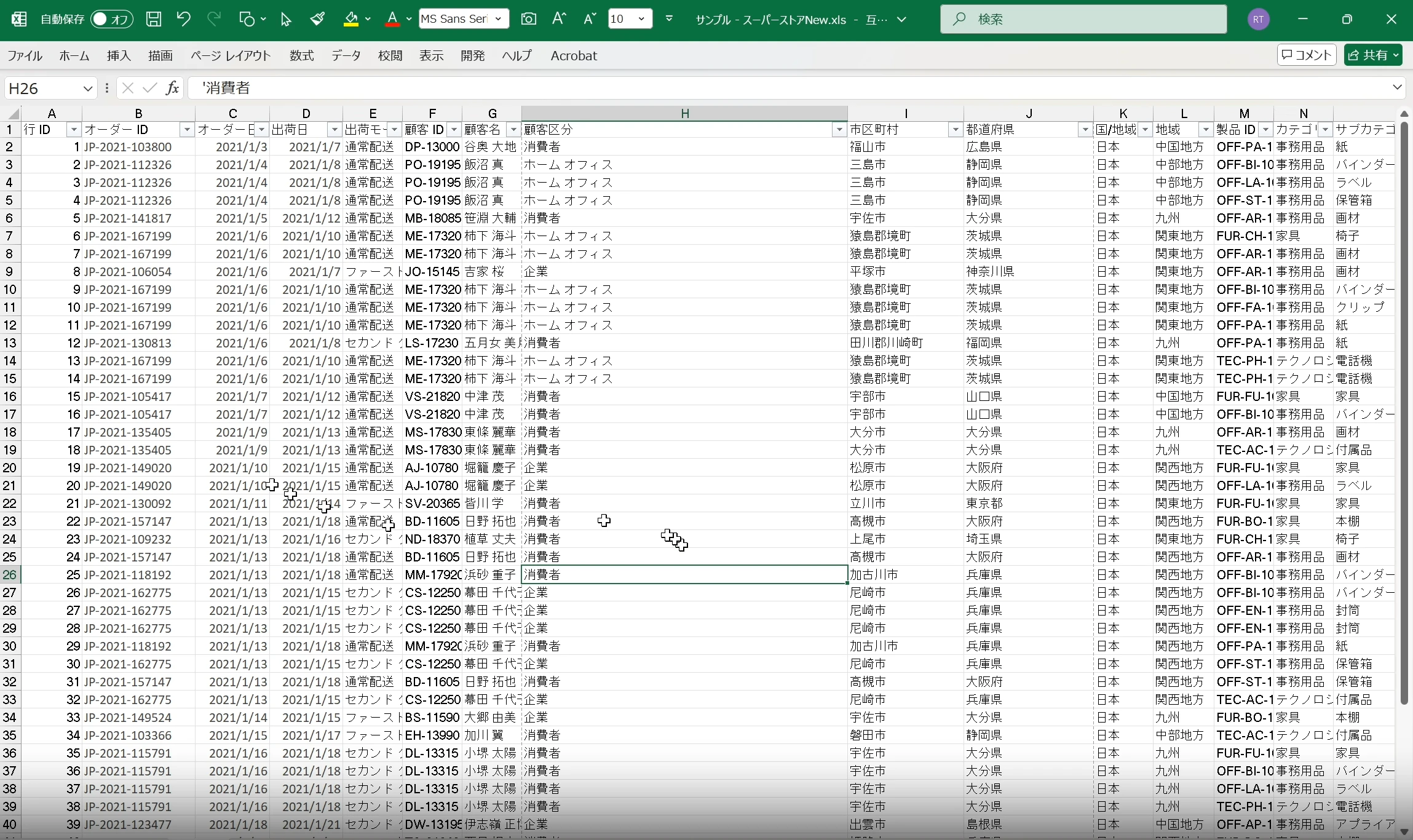Undo the last action
This screenshot has height=840, width=1413.
tap(183, 19)
